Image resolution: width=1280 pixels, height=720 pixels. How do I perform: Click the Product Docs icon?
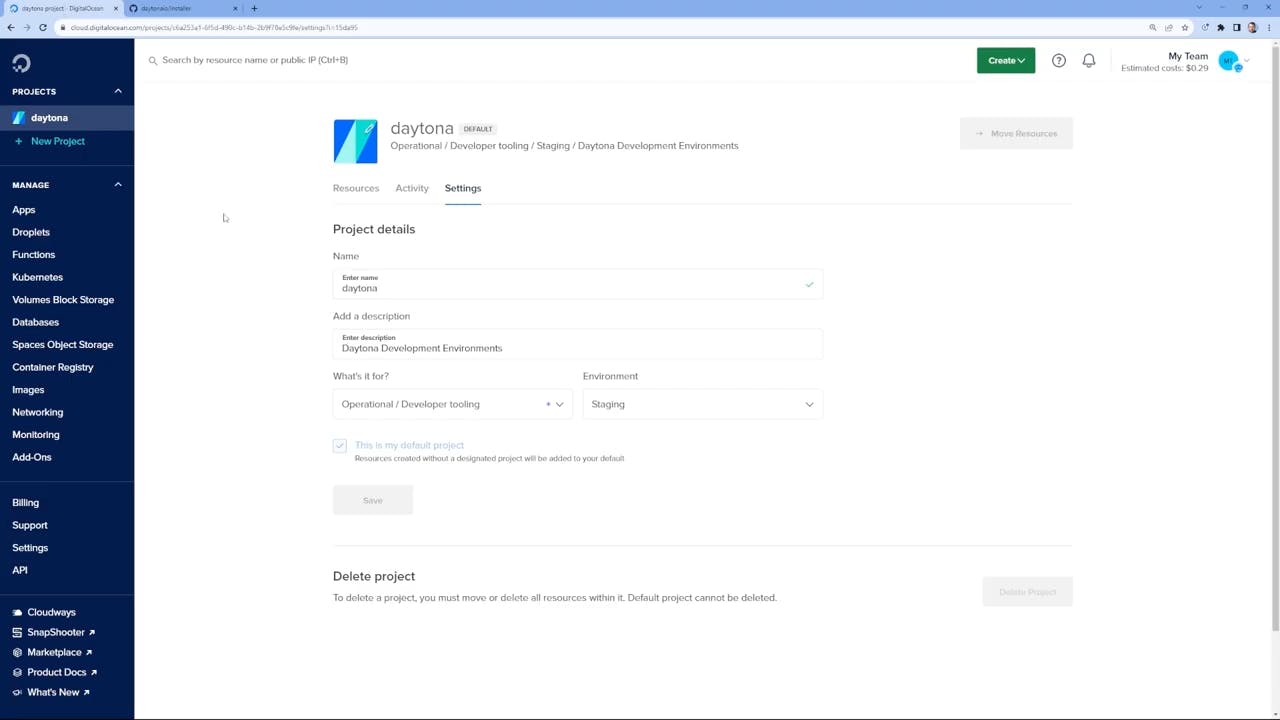tap(17, 672)
